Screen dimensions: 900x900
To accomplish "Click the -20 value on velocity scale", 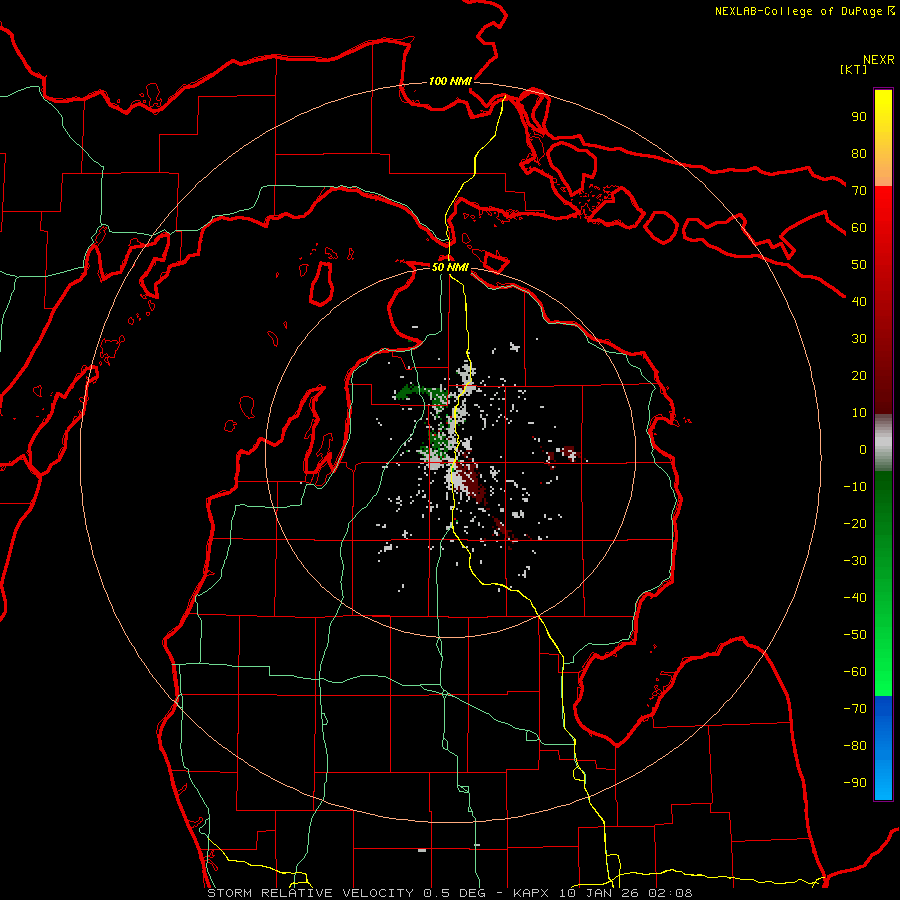I will click(x=855, y=523).
